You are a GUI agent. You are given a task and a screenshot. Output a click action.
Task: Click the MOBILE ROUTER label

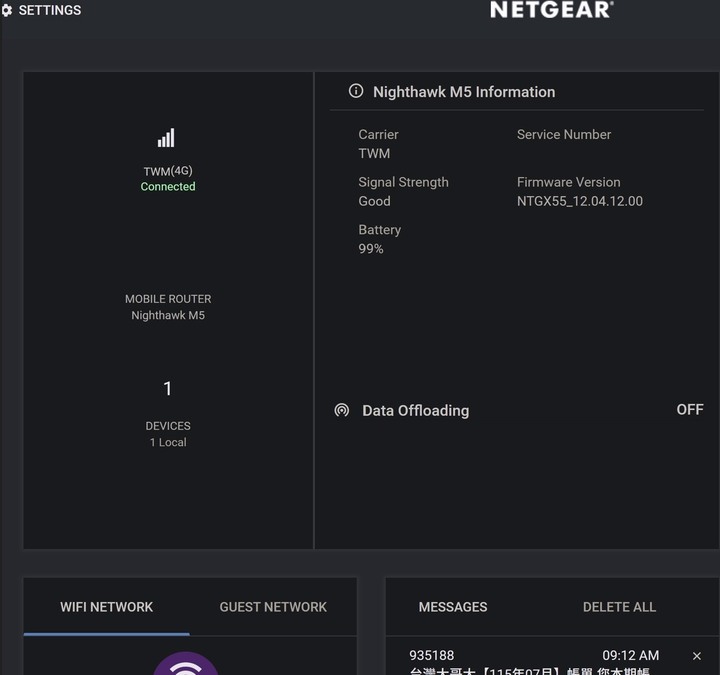click(x=168, y=299)
